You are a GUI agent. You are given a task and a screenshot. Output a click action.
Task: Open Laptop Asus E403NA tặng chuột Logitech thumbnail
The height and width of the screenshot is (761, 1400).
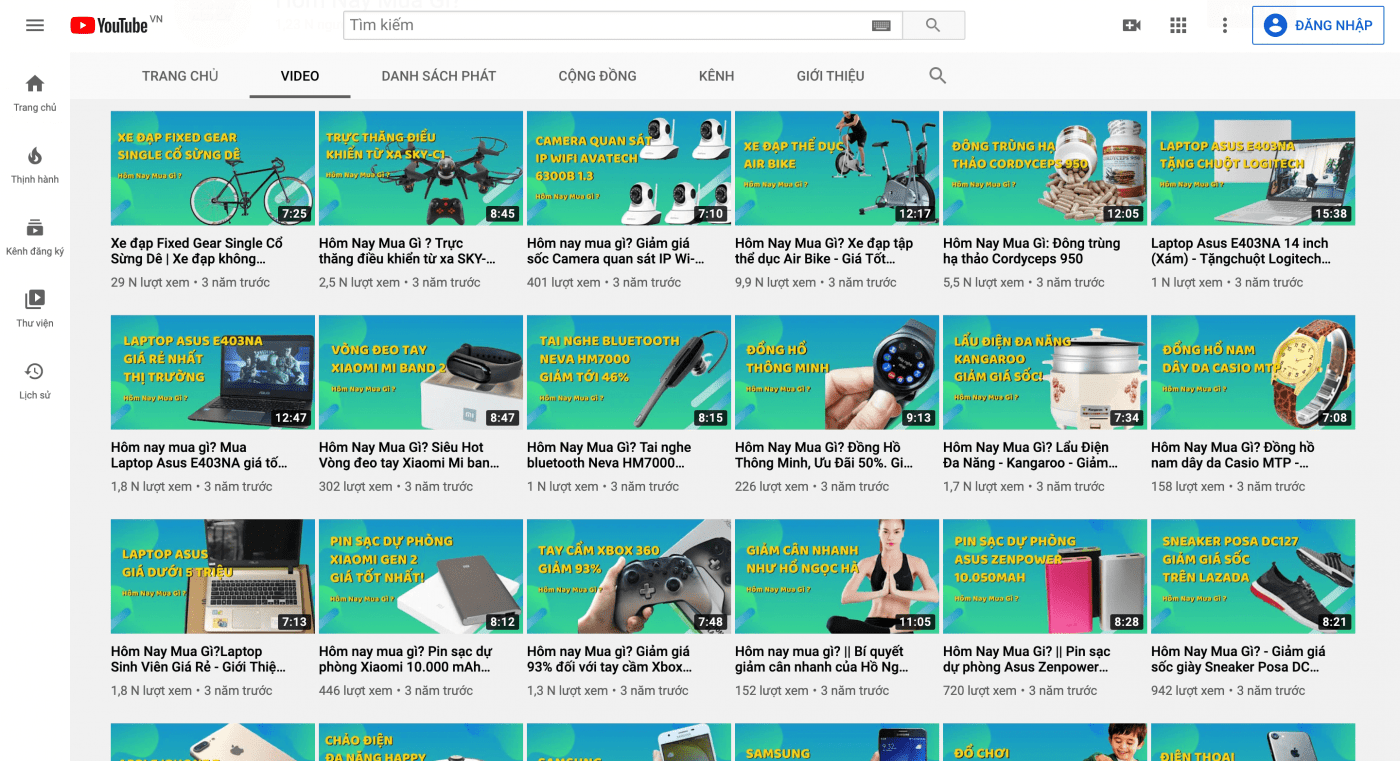pos(1253,168)
